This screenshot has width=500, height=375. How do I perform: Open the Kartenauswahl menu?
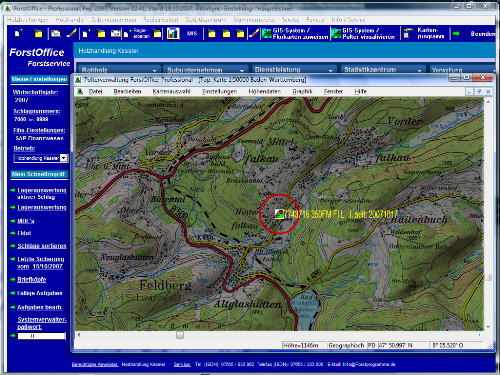point(171,91)
